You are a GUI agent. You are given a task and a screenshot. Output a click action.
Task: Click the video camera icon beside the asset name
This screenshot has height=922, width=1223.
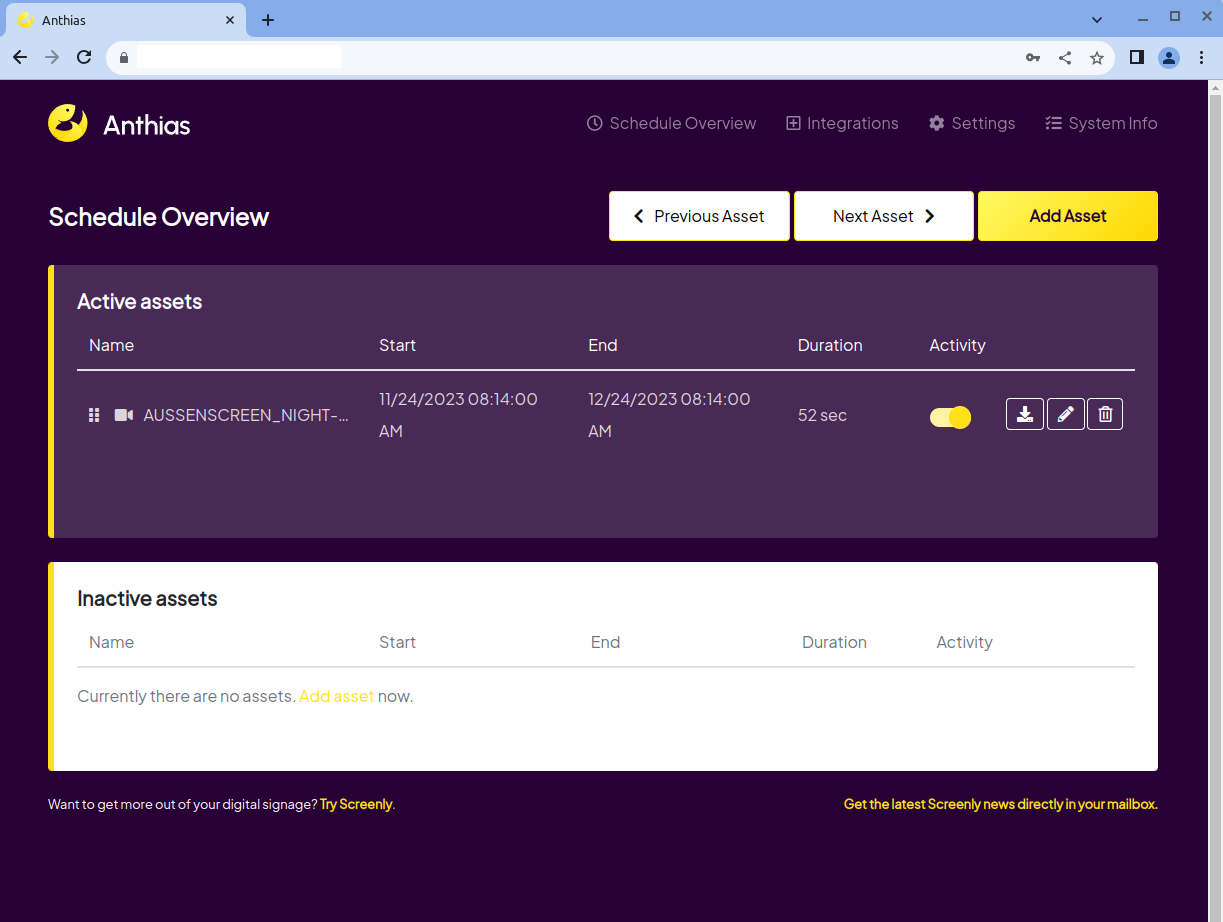click(123, 414)
